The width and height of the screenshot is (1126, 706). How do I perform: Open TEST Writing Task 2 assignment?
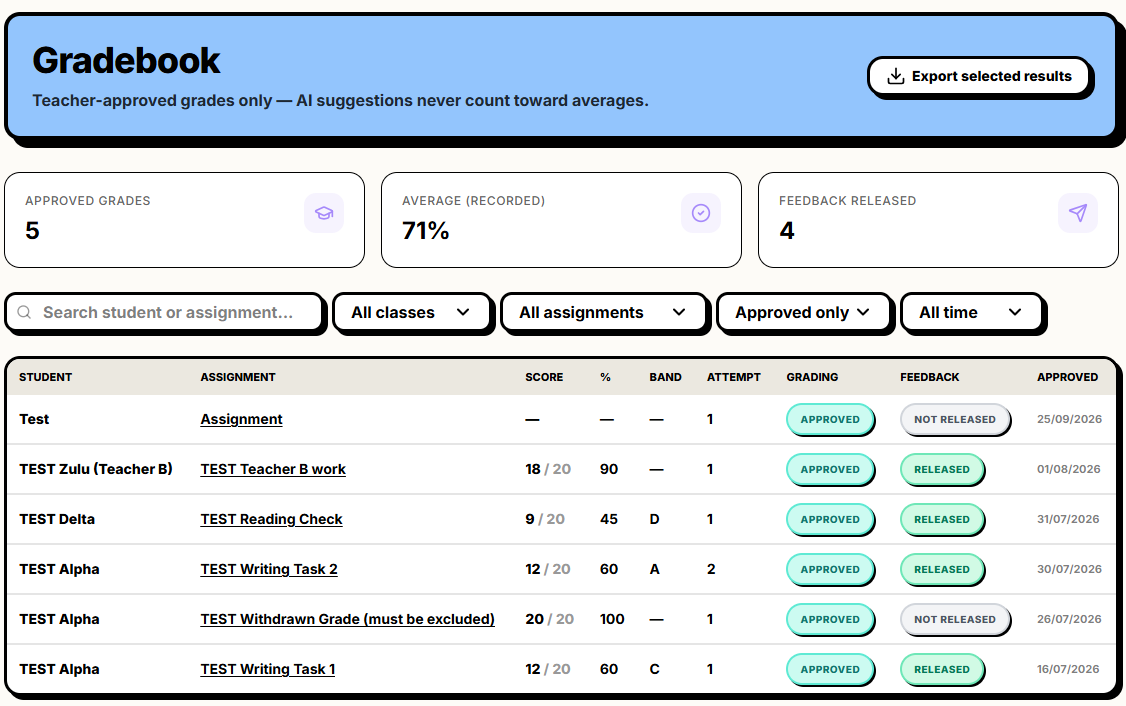click(x=269, y=570)
